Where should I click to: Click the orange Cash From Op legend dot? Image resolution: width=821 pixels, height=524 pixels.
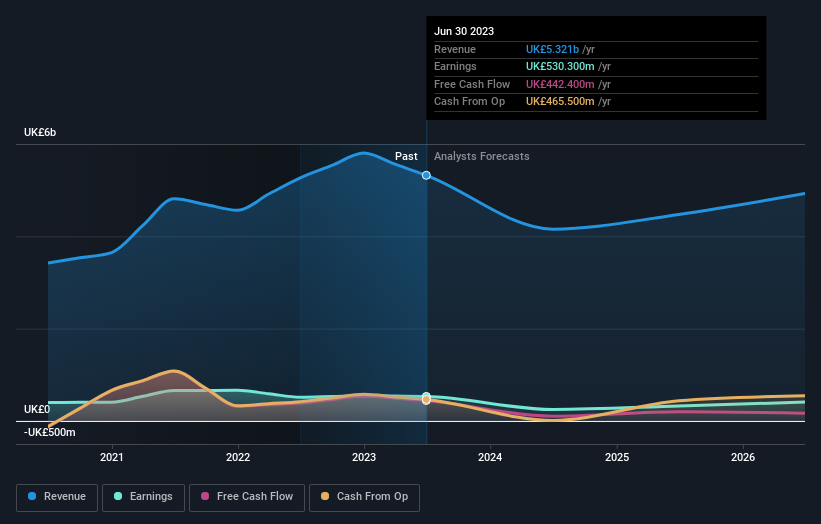coord(325,496)
